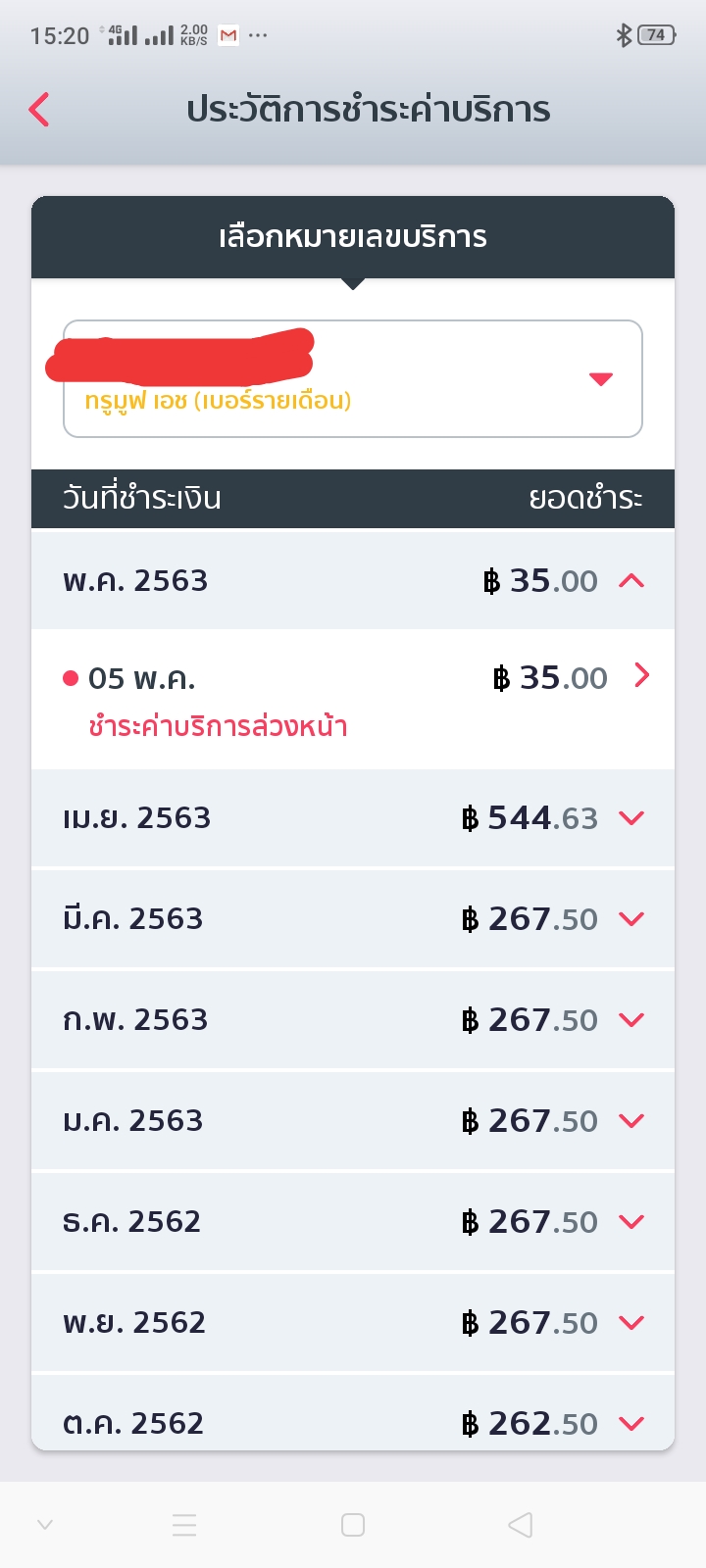Screen dimensions: 706x1568
Task: Expand the ธ.ค. 2562 payment row
Action: coord(632,1222)
